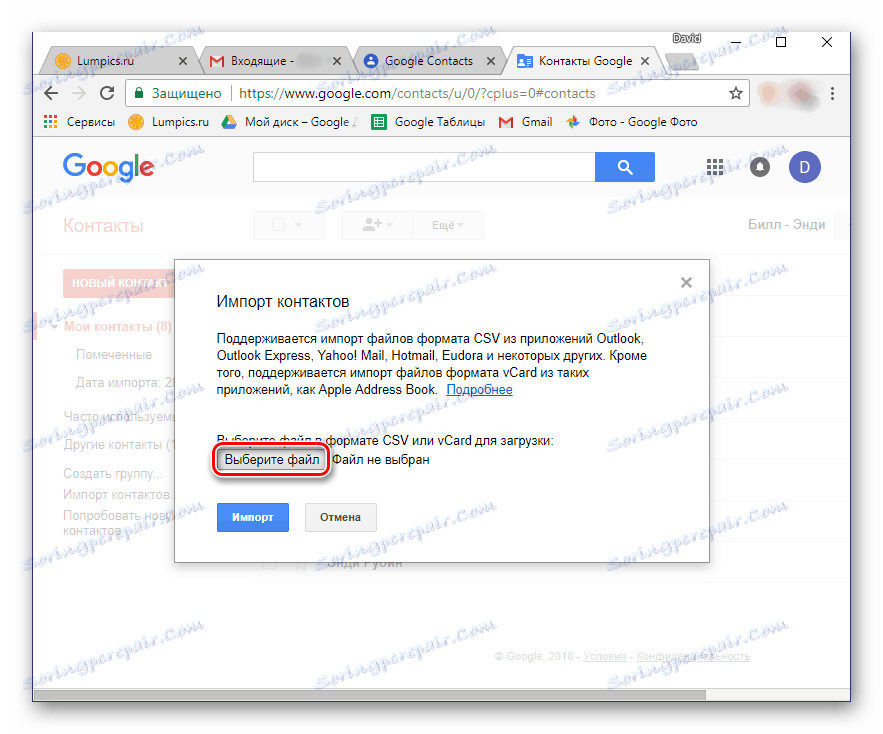Reload the page with refresh icon
883x734 pixels.
pos(107,93)
